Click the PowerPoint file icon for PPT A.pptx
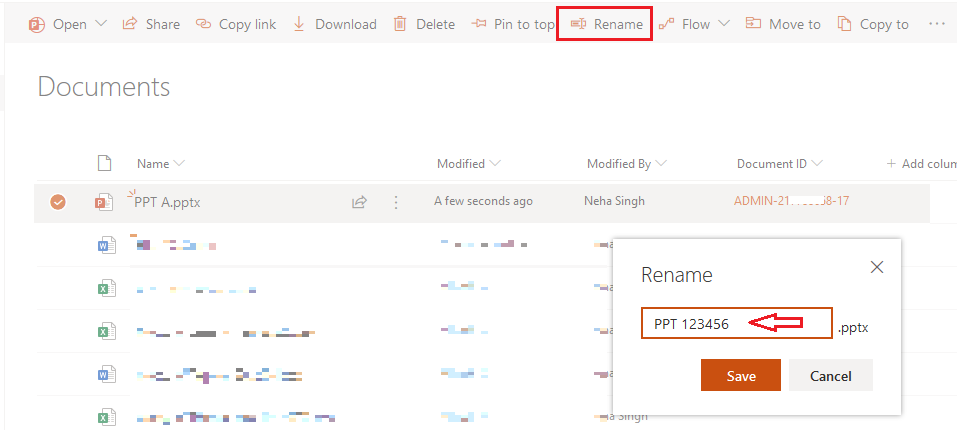Image resolution: width=957 pixels, height=430 pixels. (x=104, y=202)
